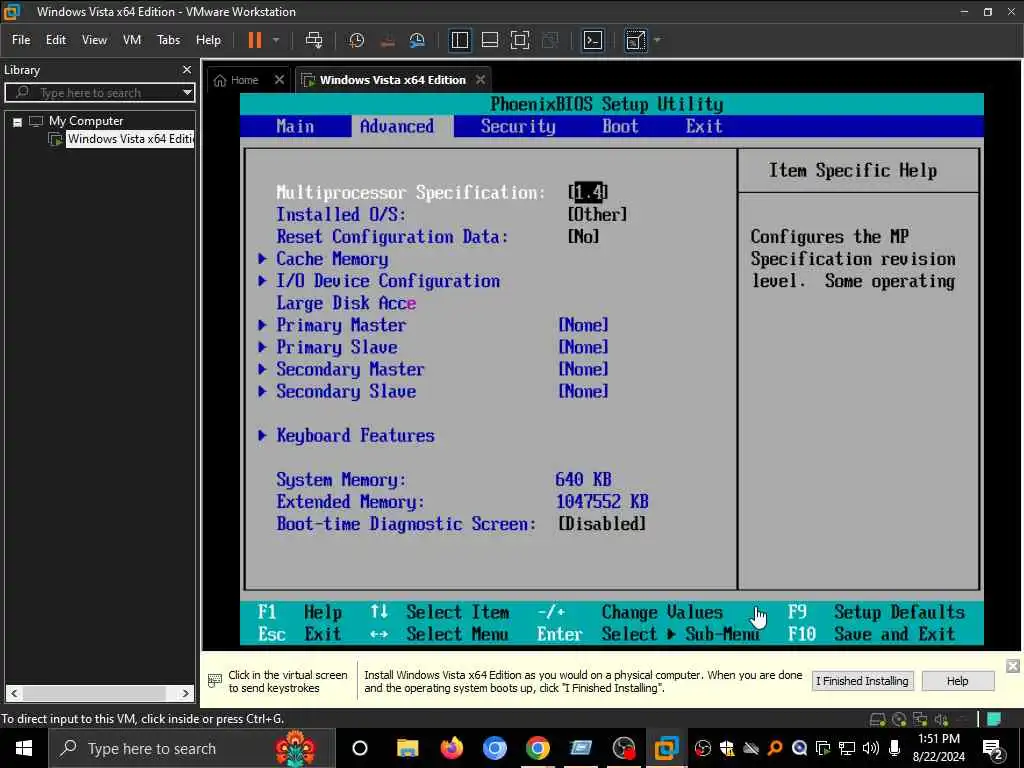Open the Edit menu
The image size is (1024, 768).
[56, 40]
